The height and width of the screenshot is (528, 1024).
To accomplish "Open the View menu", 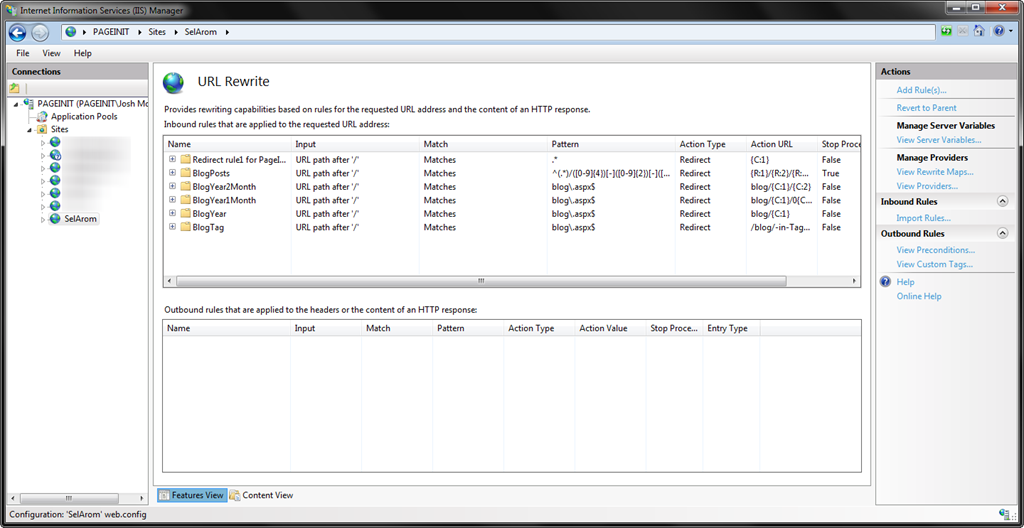I will point(51,53).
